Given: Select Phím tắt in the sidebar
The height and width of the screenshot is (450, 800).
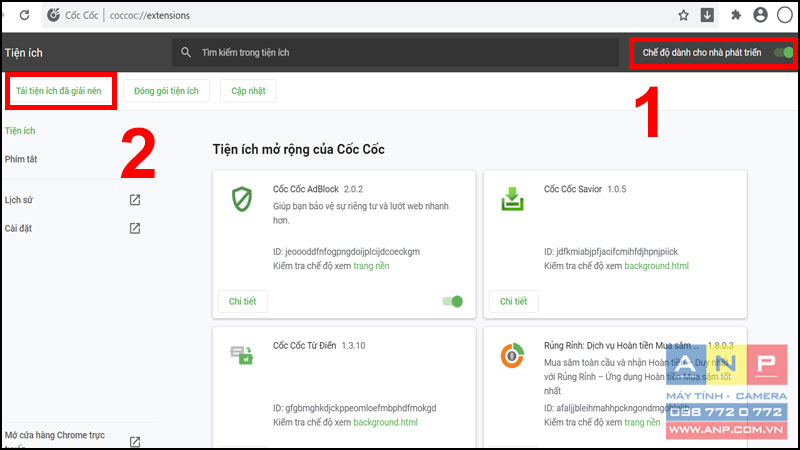Looking at the screenshot, I should [x=21, y=159].
